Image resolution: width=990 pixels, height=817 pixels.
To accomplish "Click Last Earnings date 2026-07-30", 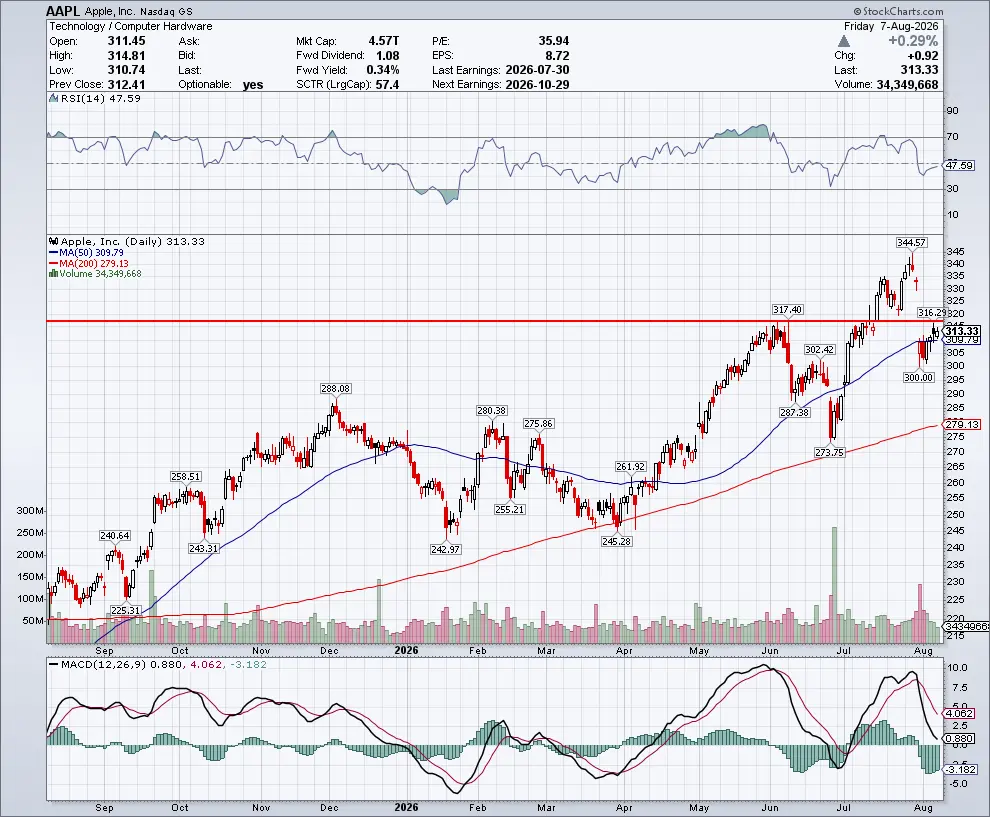I will 537,70.
